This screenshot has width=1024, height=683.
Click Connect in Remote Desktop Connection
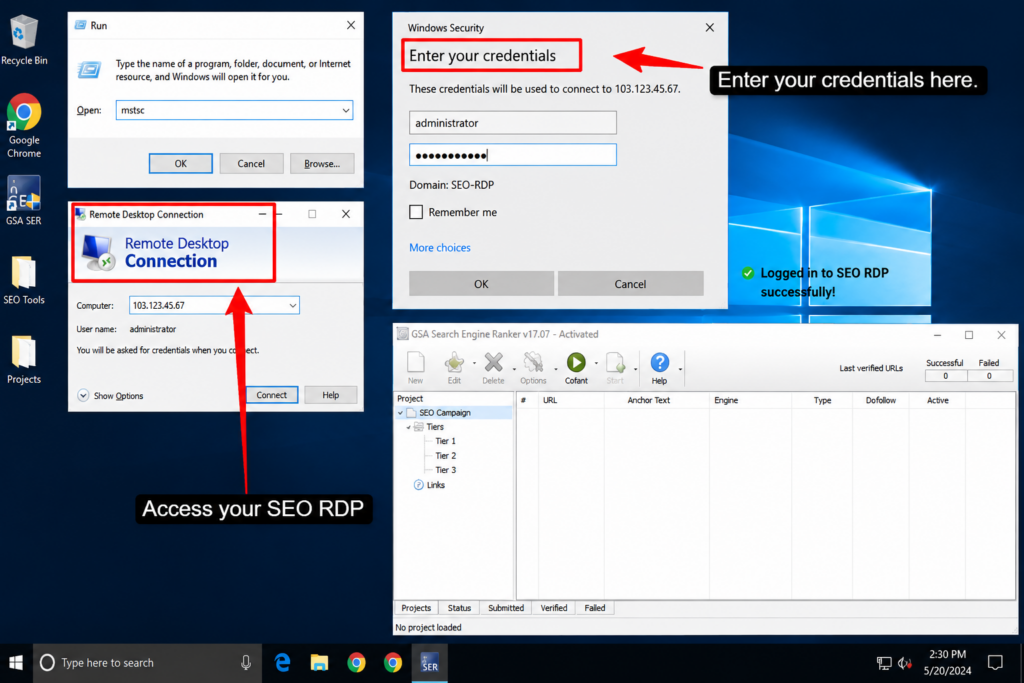[272, 395]
